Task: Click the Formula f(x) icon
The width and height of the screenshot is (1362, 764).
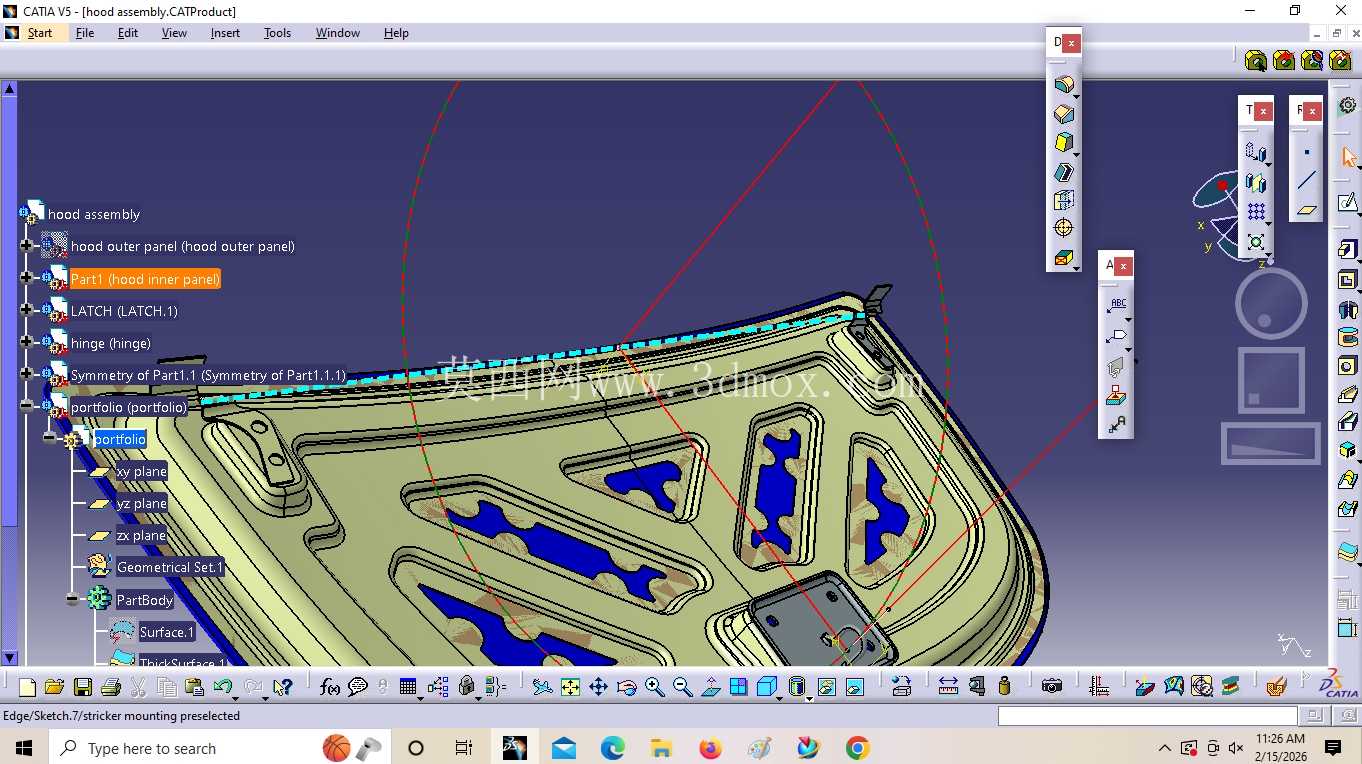Action: click(330, 687)
